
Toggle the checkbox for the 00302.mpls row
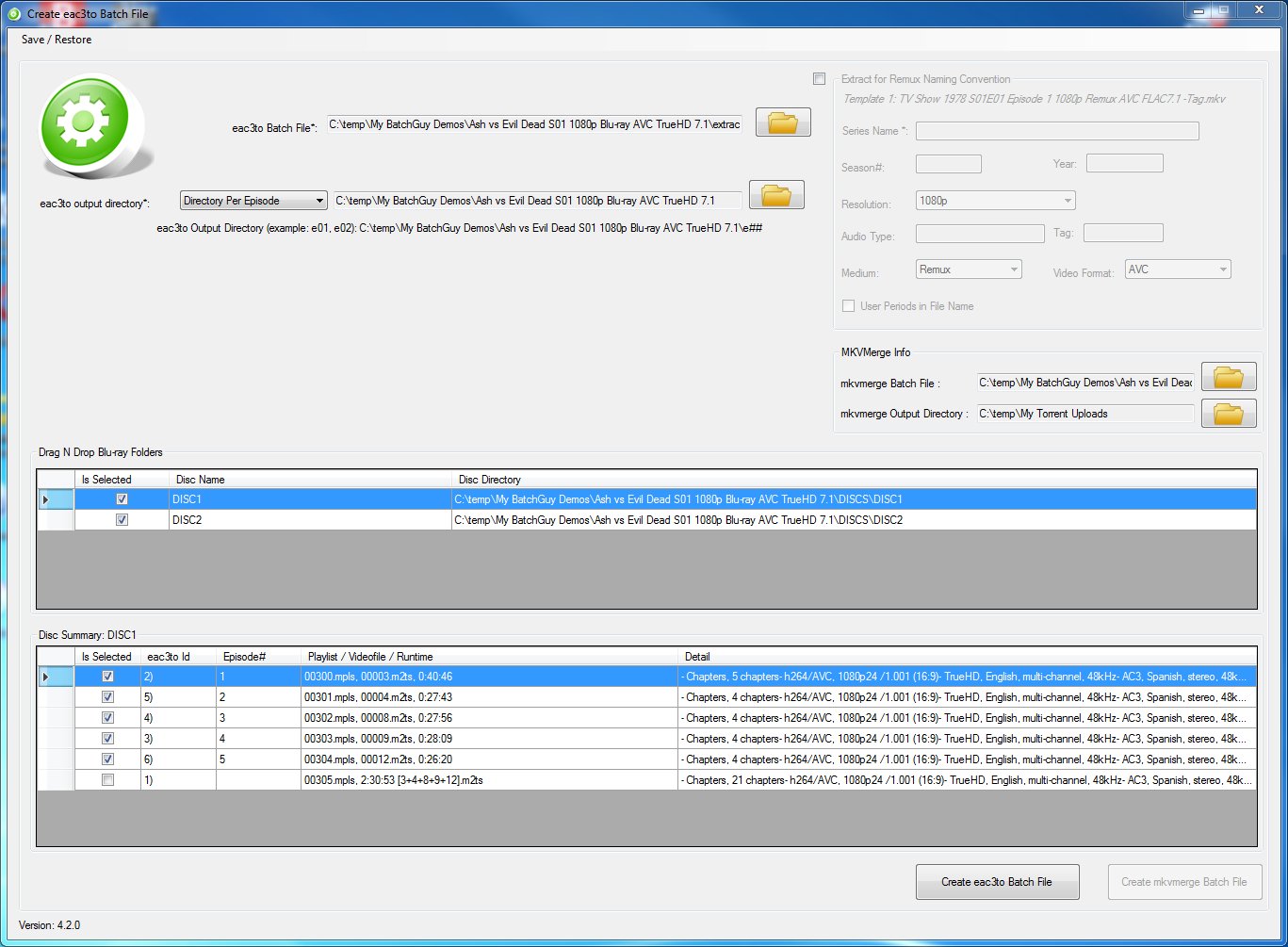point(107,718)
